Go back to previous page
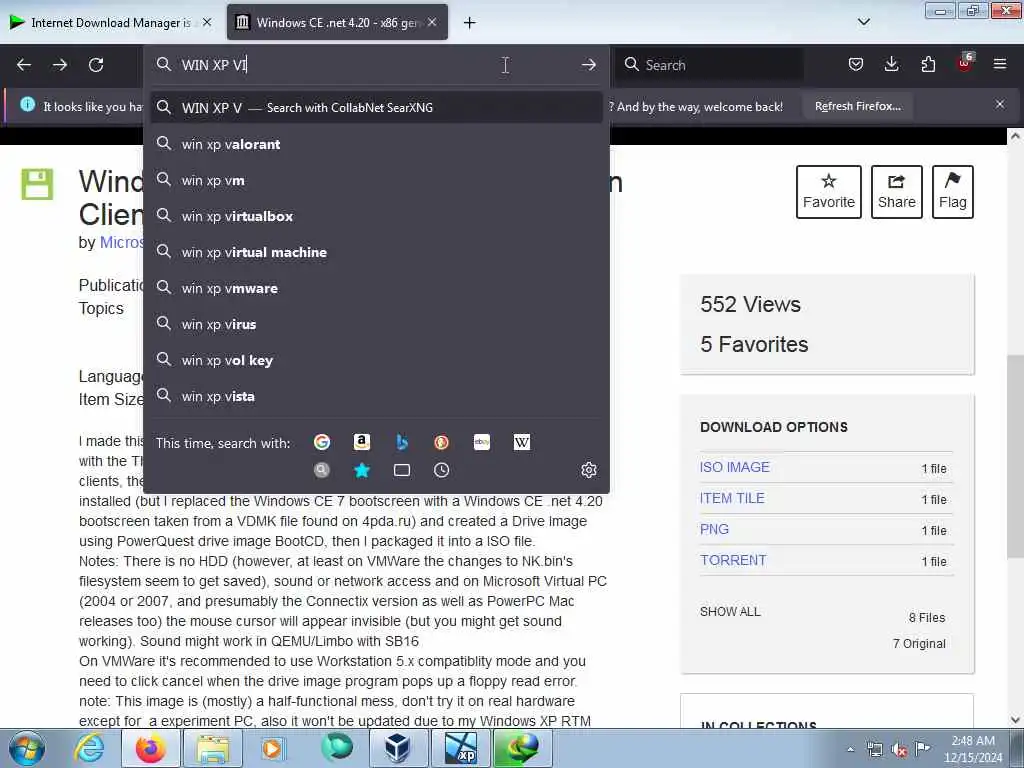Screen dimensions: 1024x768 coord(24,65)
